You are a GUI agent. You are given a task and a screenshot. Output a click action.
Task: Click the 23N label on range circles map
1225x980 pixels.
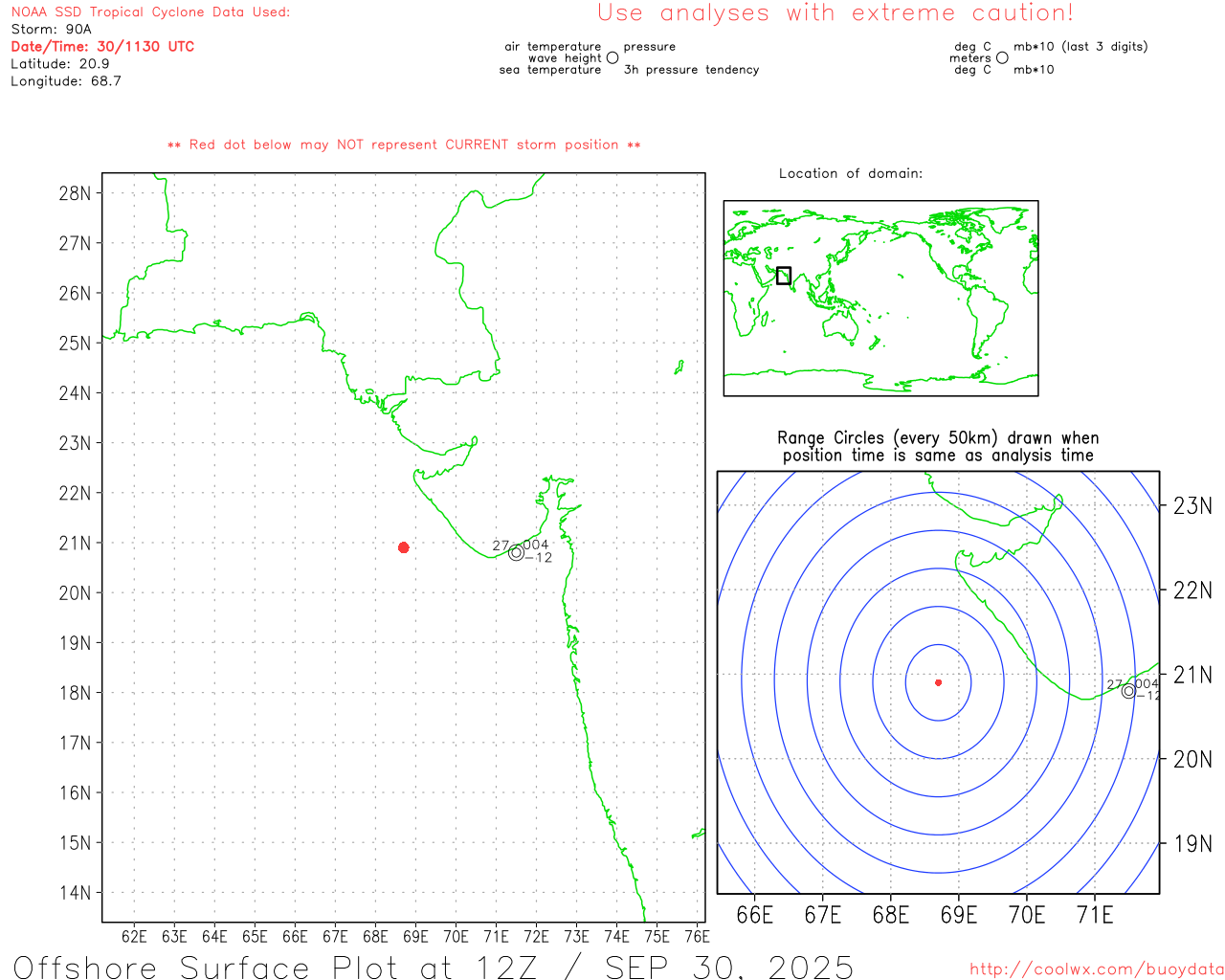click(x=1192, y=505)
